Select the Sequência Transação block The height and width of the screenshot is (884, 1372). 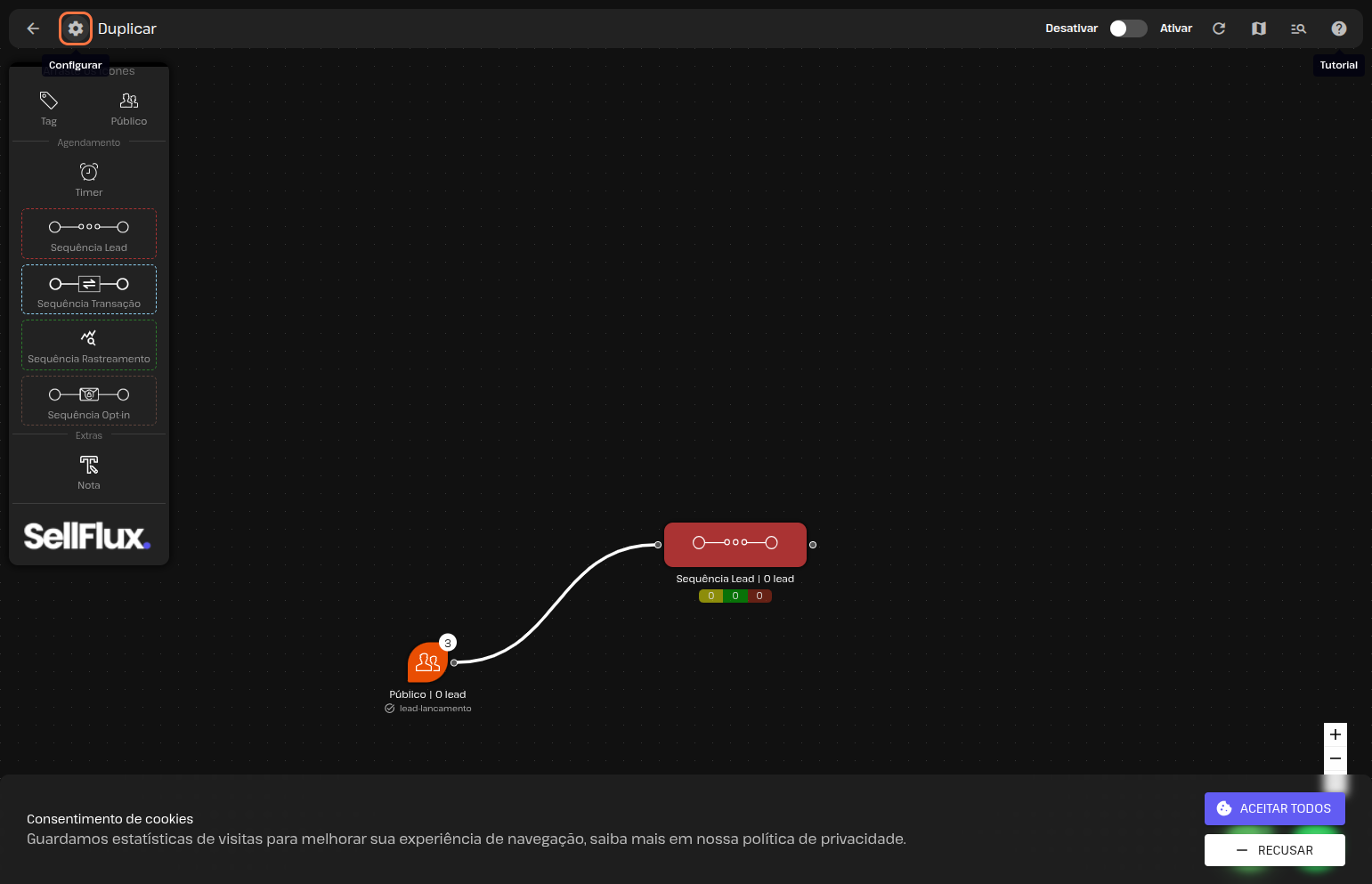[89, 290]
